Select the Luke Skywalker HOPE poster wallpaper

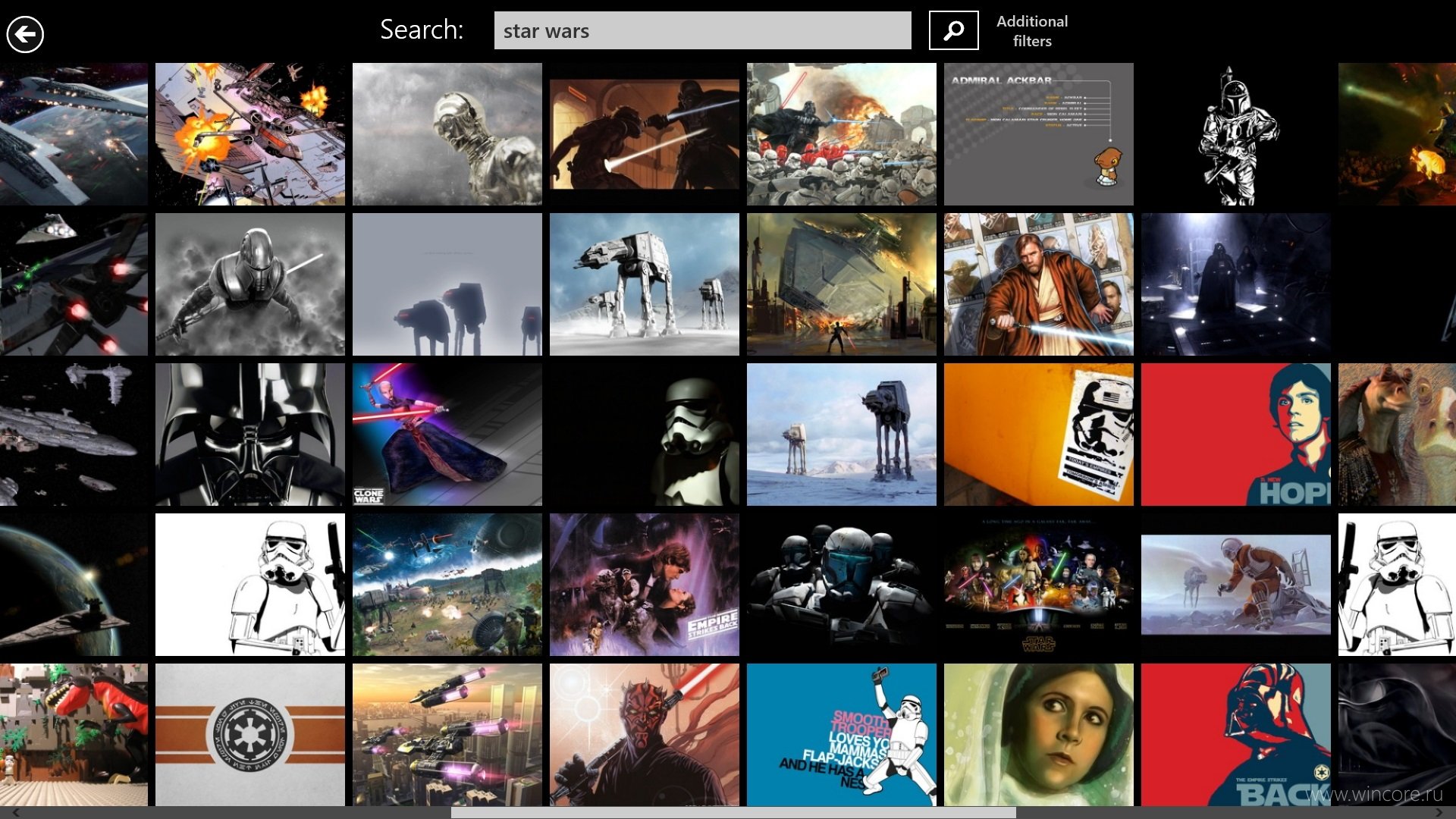pos(1235,435)
